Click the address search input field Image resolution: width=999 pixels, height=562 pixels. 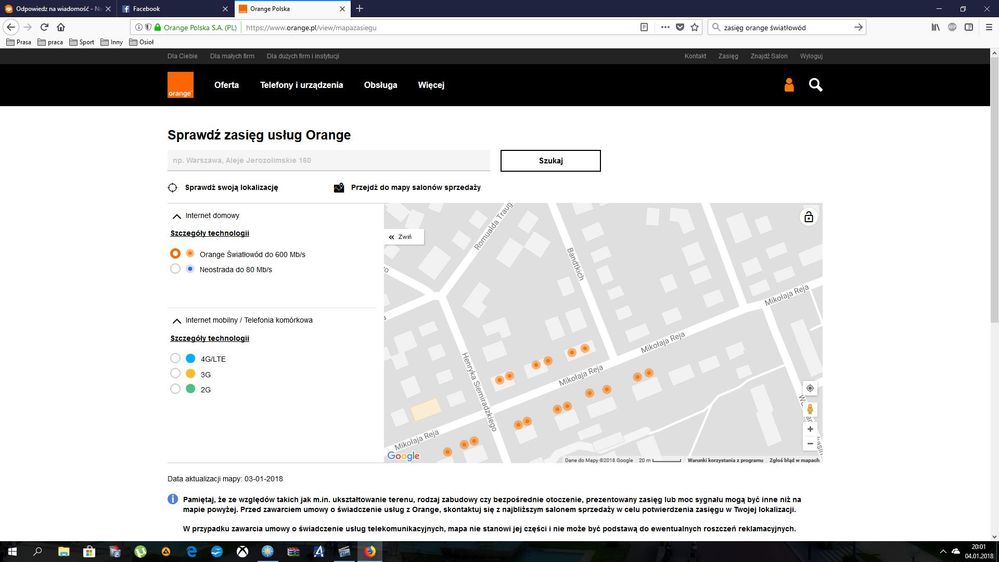coord(328,161)
